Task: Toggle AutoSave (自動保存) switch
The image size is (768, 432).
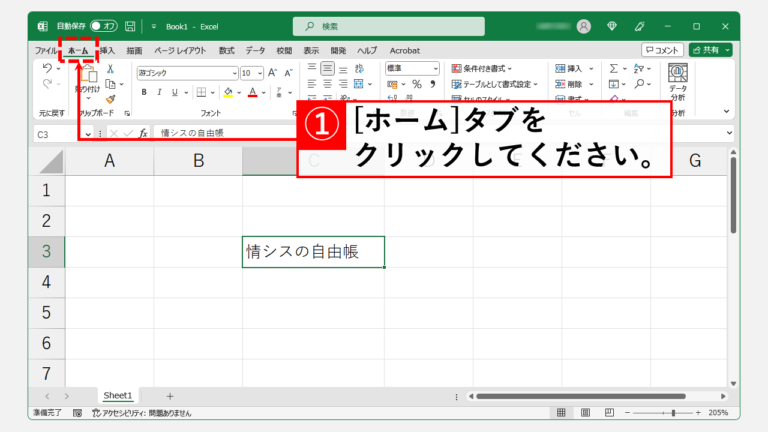Action: (x=104, y=26)
